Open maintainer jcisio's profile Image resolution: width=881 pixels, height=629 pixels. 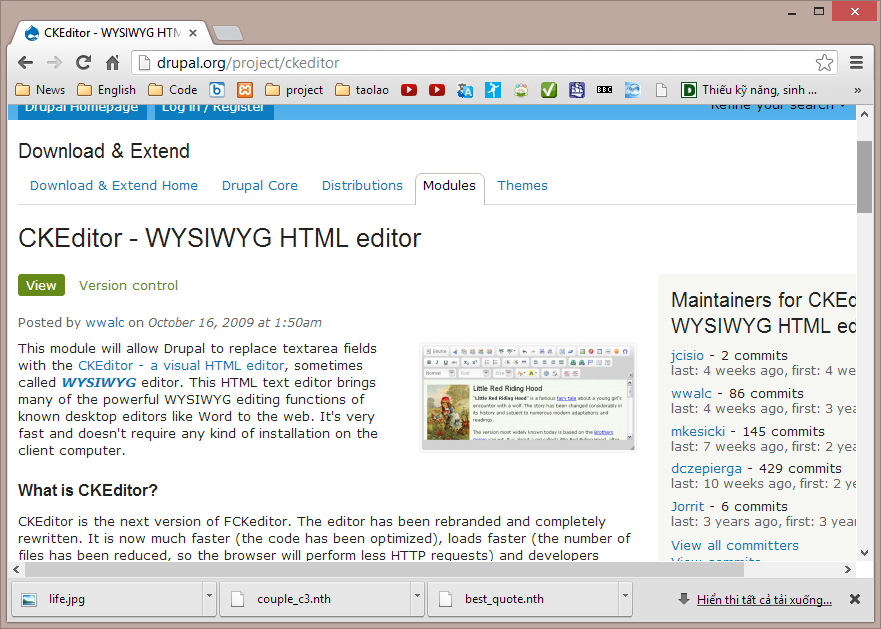(687, 355)
